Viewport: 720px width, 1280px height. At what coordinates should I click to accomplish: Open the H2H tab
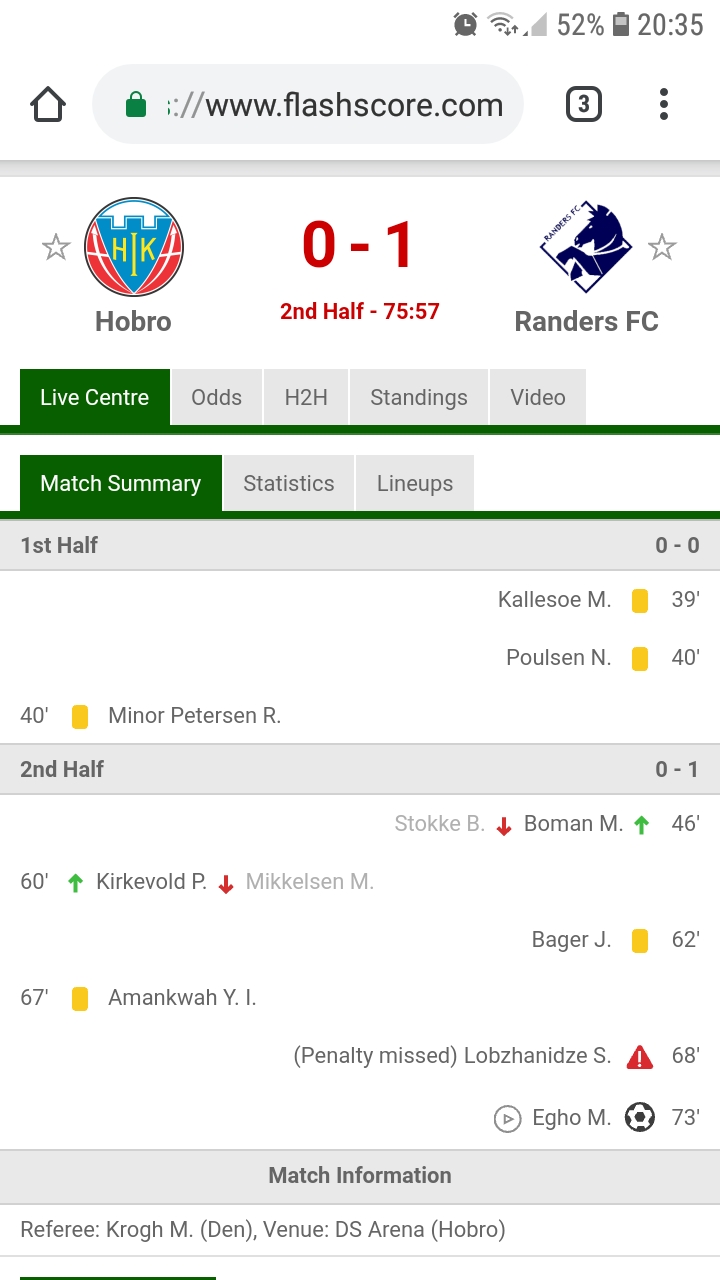[306, 397]
